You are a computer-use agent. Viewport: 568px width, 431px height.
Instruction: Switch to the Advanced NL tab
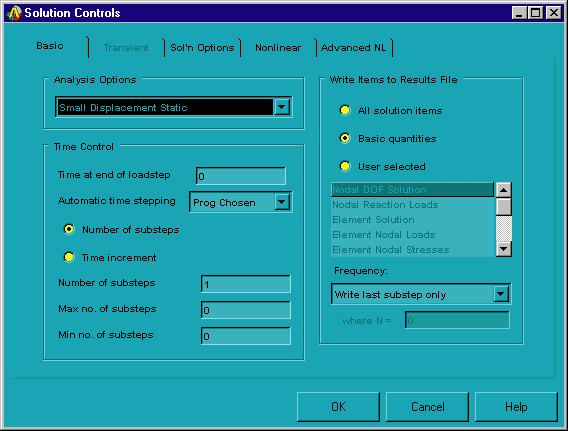(x=354, y=47)
